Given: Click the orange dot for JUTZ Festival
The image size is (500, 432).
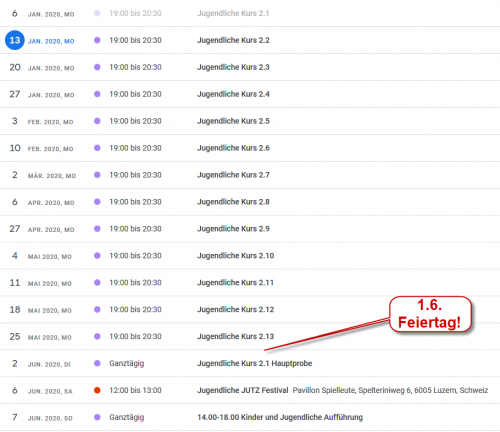Looking at the screenshot, I should 97,390.
